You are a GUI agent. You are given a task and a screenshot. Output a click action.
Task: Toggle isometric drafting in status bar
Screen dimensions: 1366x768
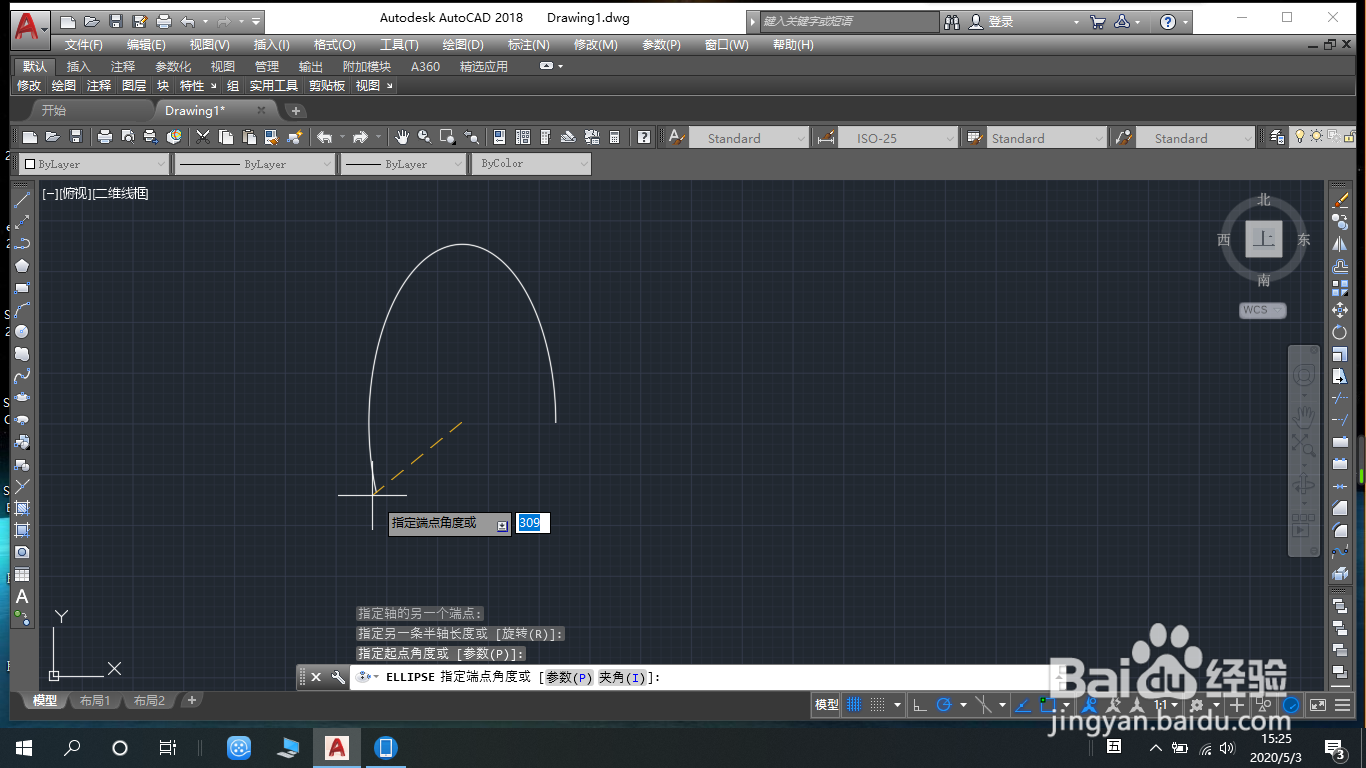click(x=984, y=705)
